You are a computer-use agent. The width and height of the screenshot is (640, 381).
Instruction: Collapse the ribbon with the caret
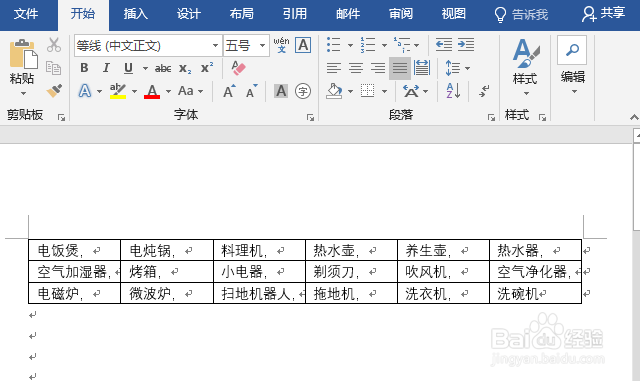(x=634, y=117)
